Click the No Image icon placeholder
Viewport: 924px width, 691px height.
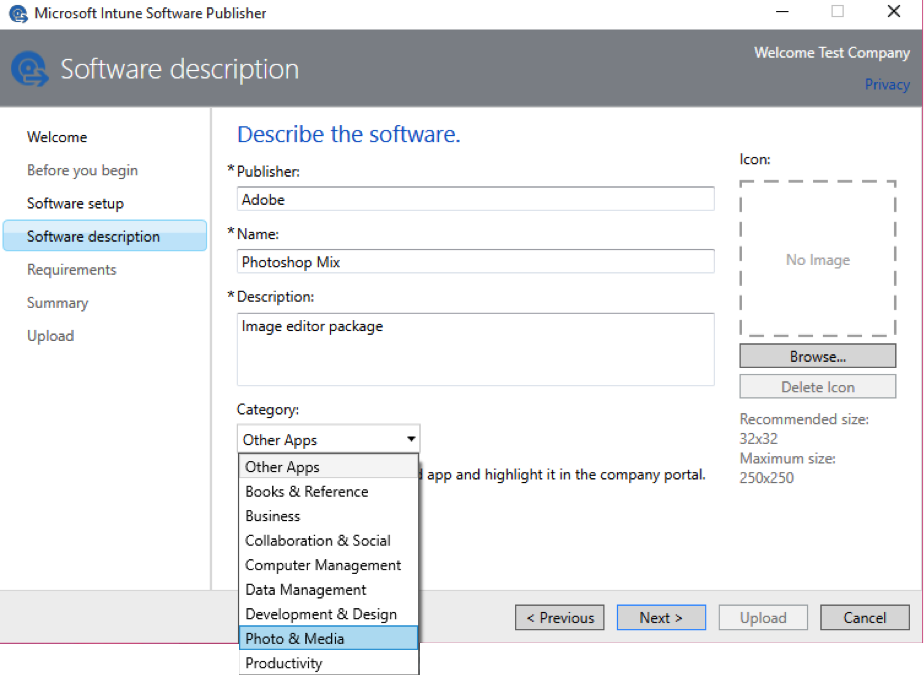pyautogui.click(x=817, y=260)
